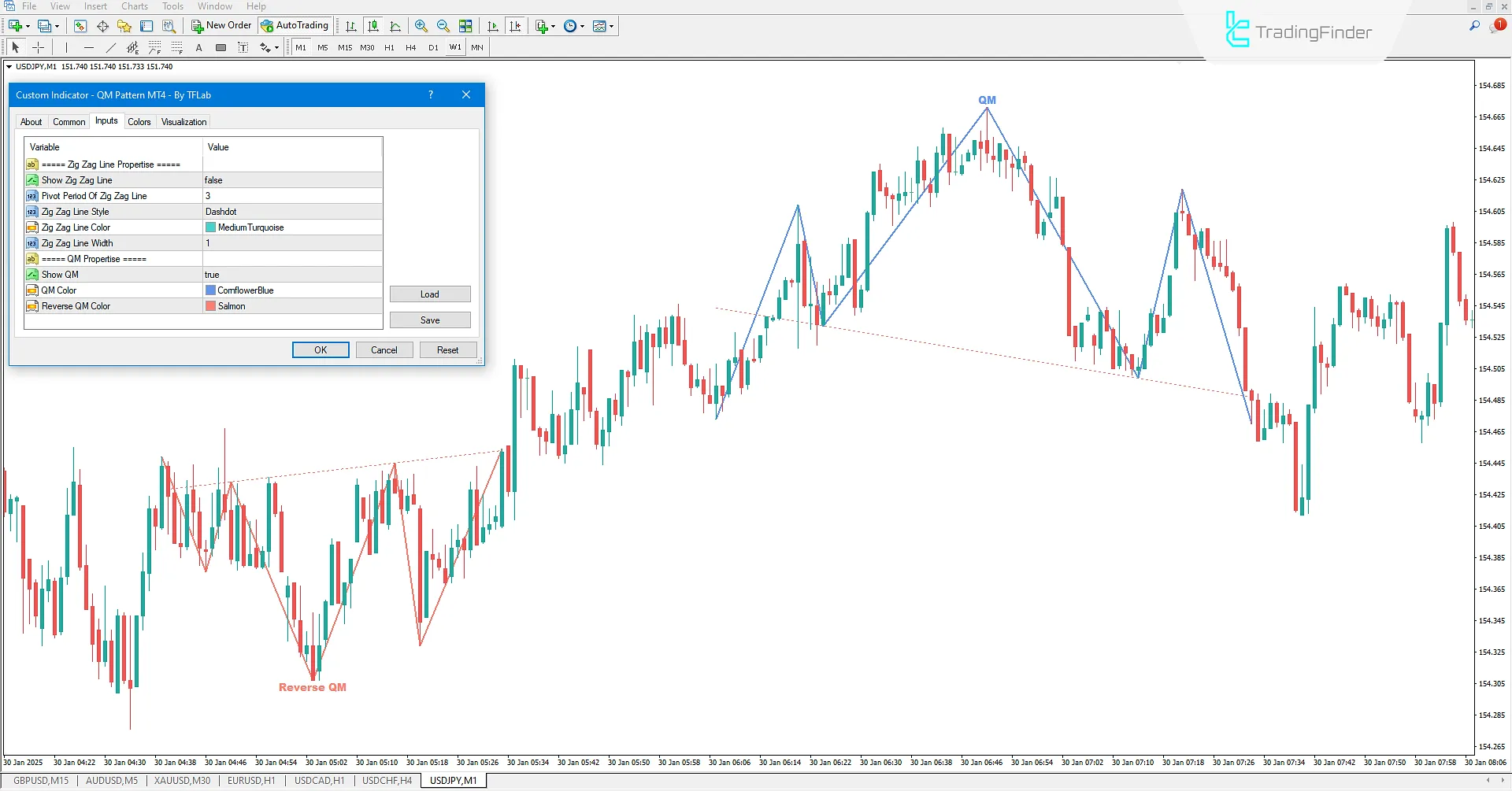This screenshot has height=791, width=1512.
Task: Switch to the EURUSD,H1 chart tab
Action: pos(250,780)
